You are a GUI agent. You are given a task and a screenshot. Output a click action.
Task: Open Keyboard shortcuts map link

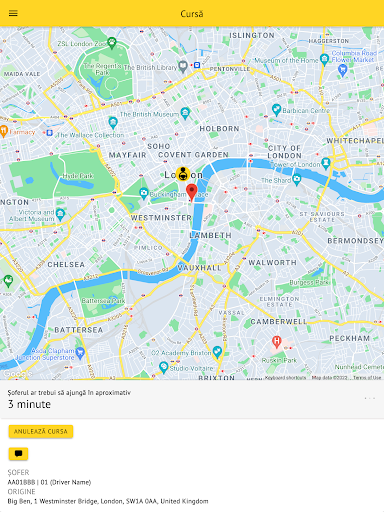click(285, 378)
